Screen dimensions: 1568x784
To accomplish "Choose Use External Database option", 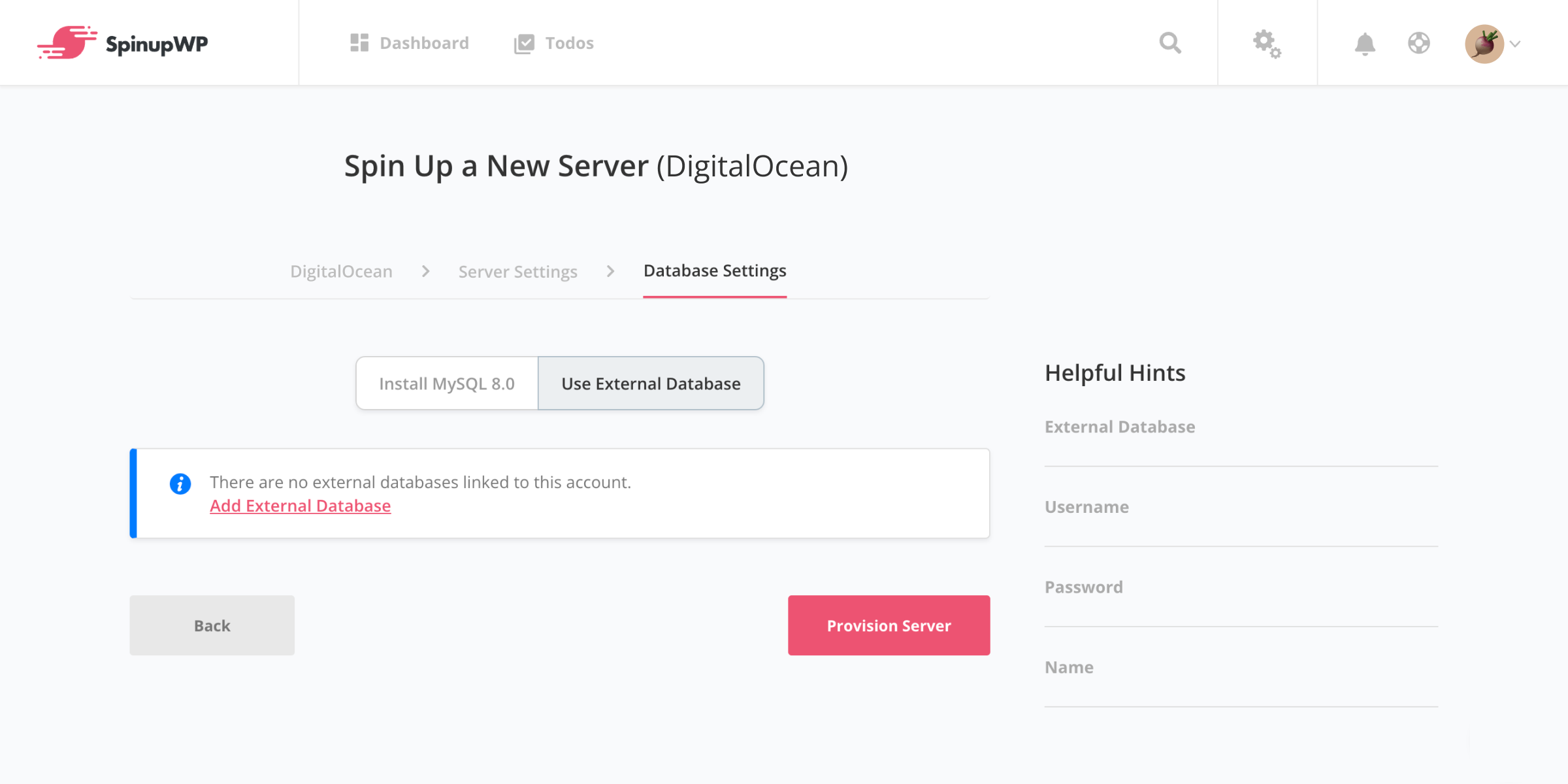I will click(651, 384).
